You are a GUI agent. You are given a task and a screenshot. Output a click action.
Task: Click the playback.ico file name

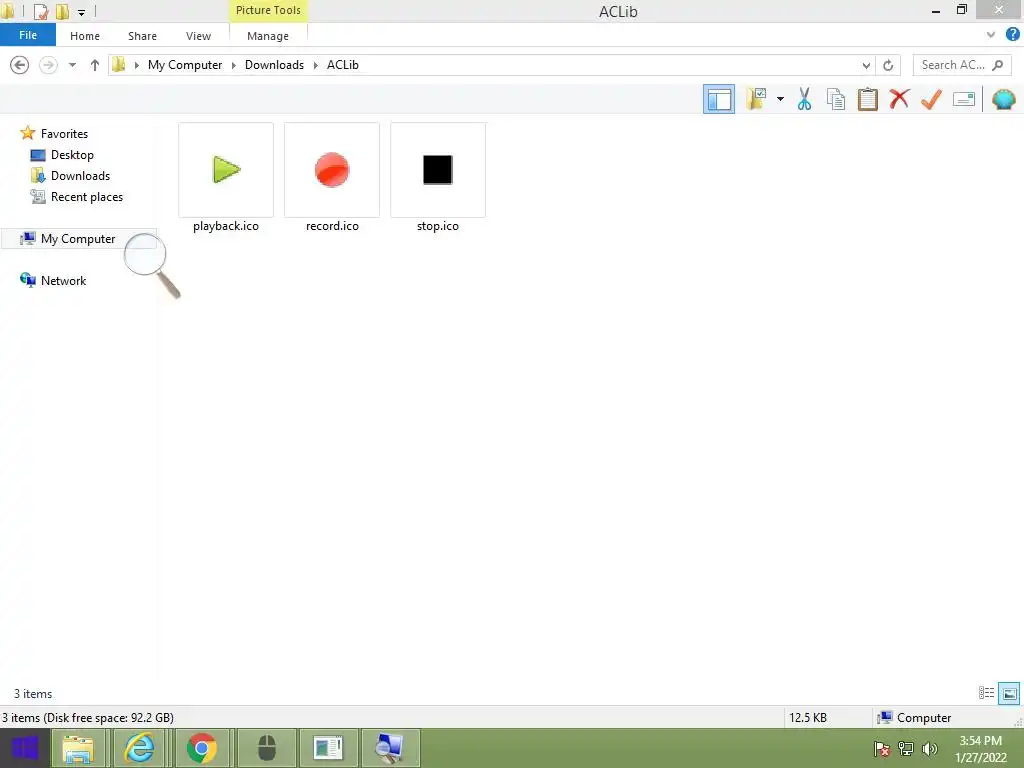point(226,226)
